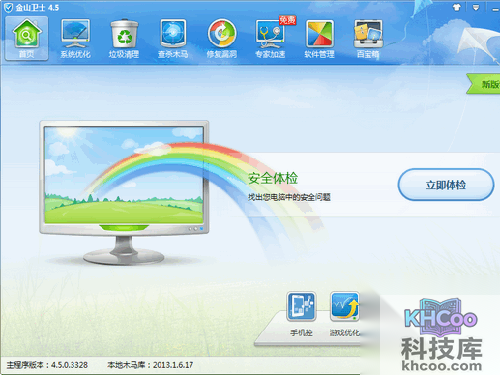Open 查杀木马 trojan scan
The height and width of the screenshot is (375, 500).
click(x=173, y=38)
